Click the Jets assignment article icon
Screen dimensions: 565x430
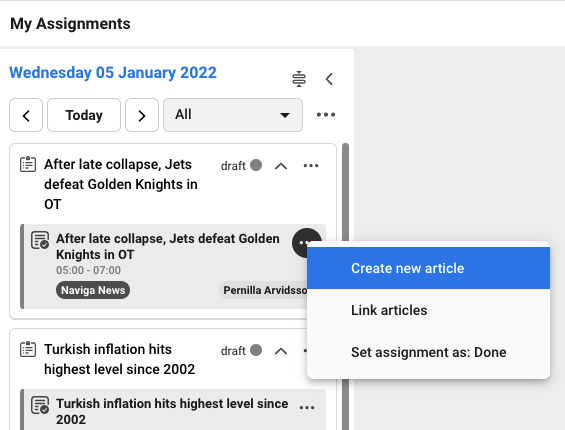pos(40,240)
